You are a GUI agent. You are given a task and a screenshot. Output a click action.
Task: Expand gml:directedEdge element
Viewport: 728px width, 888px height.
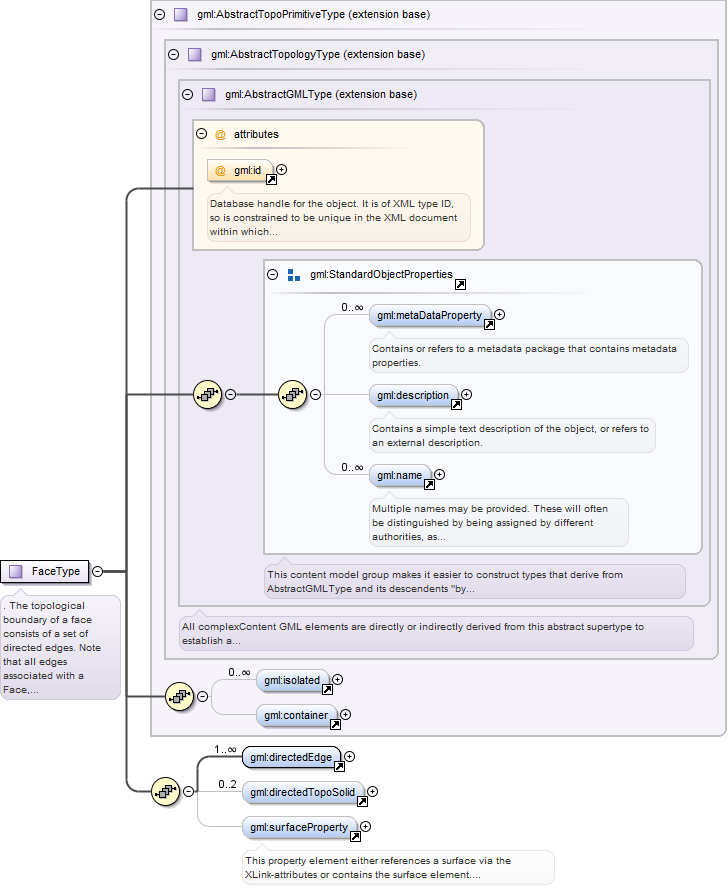(350, 757)
